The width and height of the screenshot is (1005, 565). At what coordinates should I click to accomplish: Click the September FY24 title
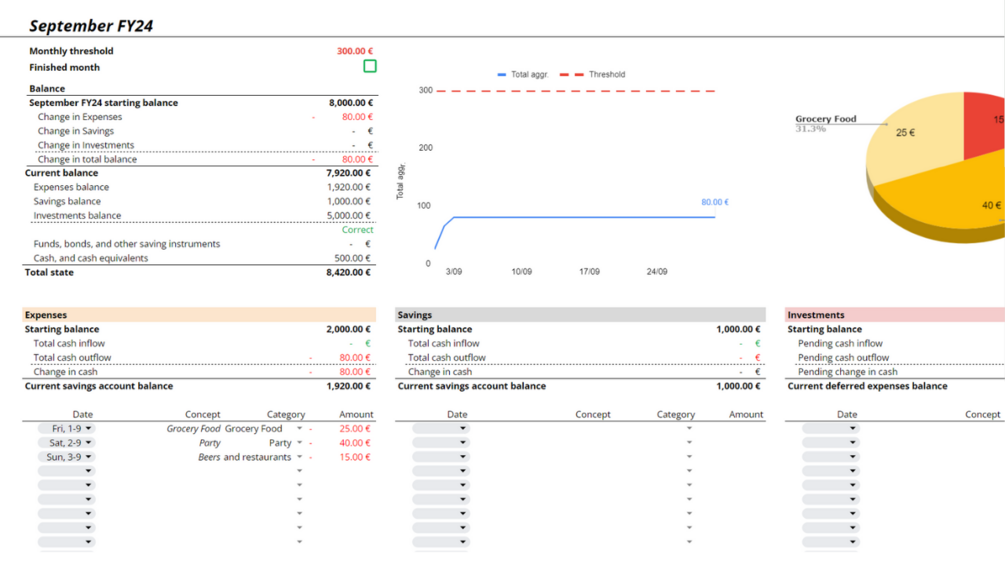pos(91,26)
